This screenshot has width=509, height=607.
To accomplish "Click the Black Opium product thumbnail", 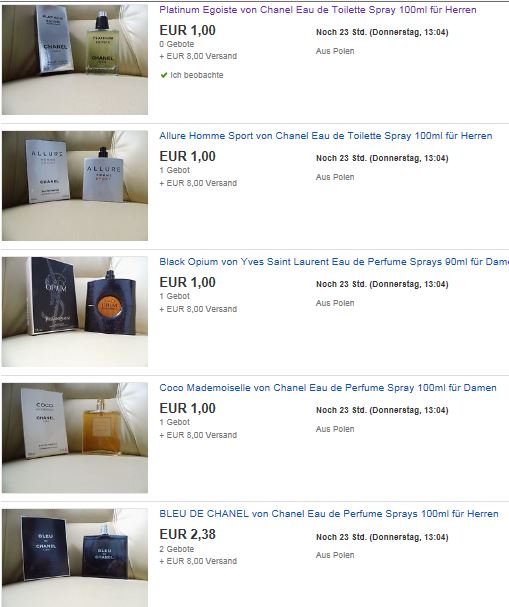I will point(75,312).
